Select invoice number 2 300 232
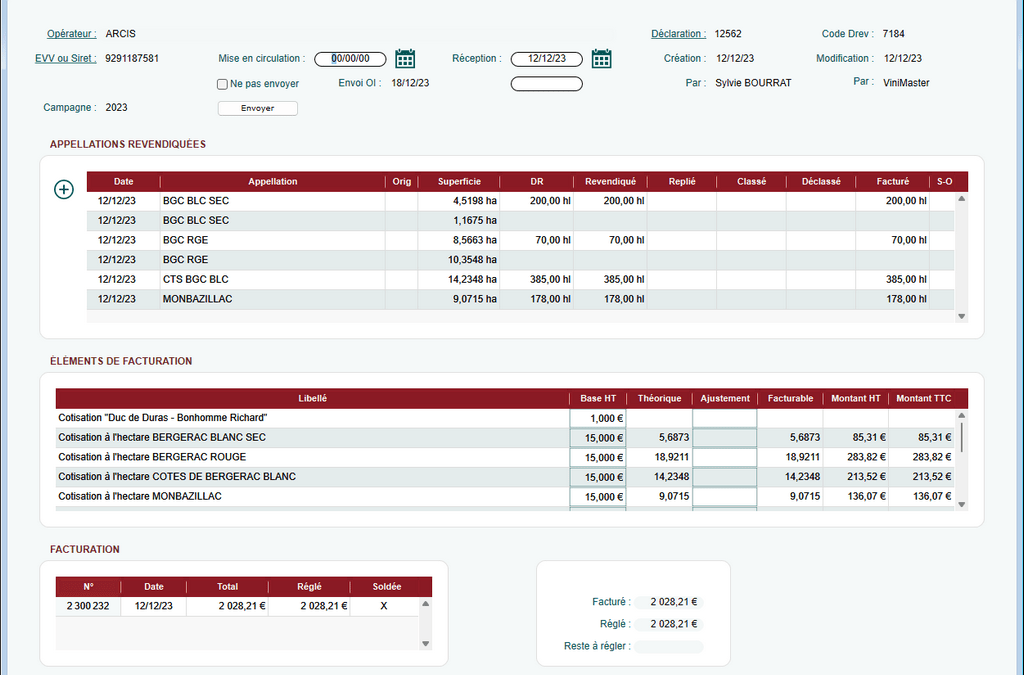This screenshot has width=1024, height=675. (88, 606)
